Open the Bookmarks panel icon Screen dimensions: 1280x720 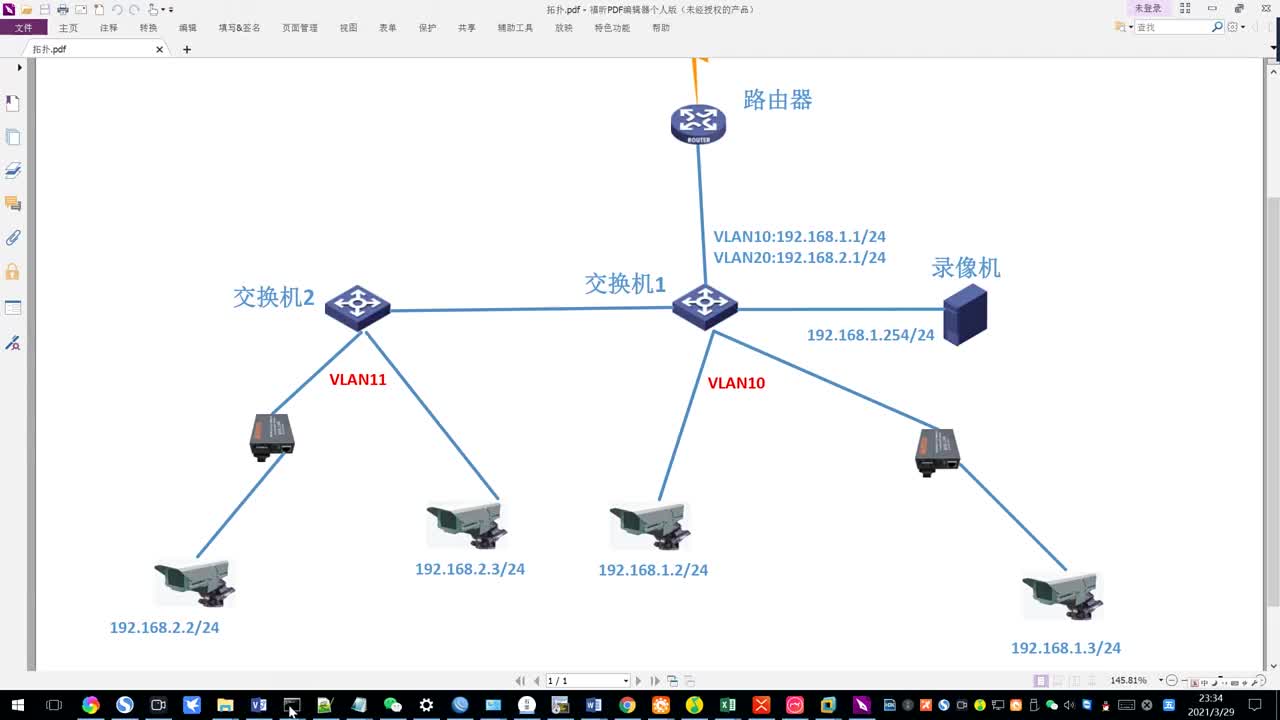click(13, 103)
